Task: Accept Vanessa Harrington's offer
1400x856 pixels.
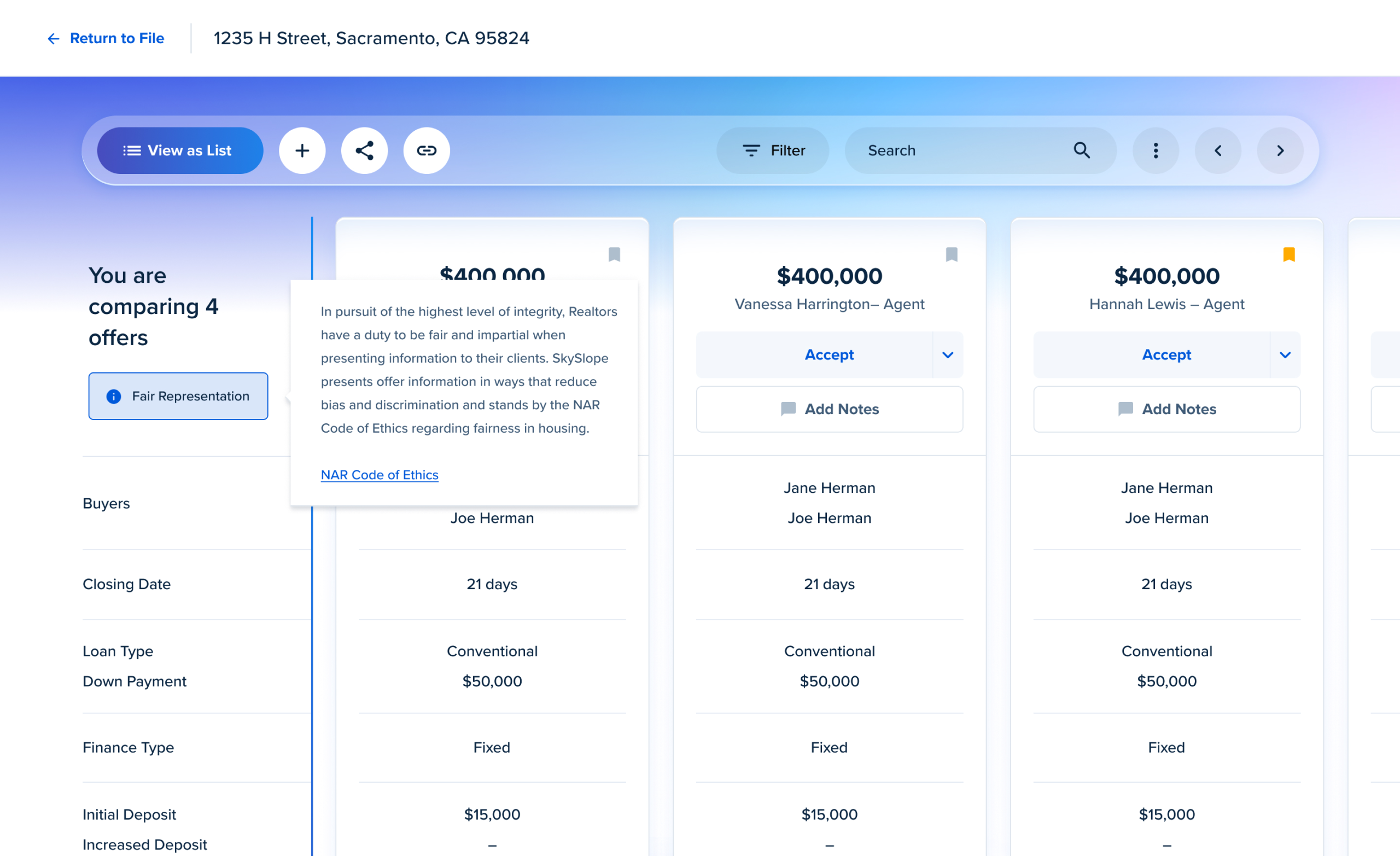Action: pos(829,355)
